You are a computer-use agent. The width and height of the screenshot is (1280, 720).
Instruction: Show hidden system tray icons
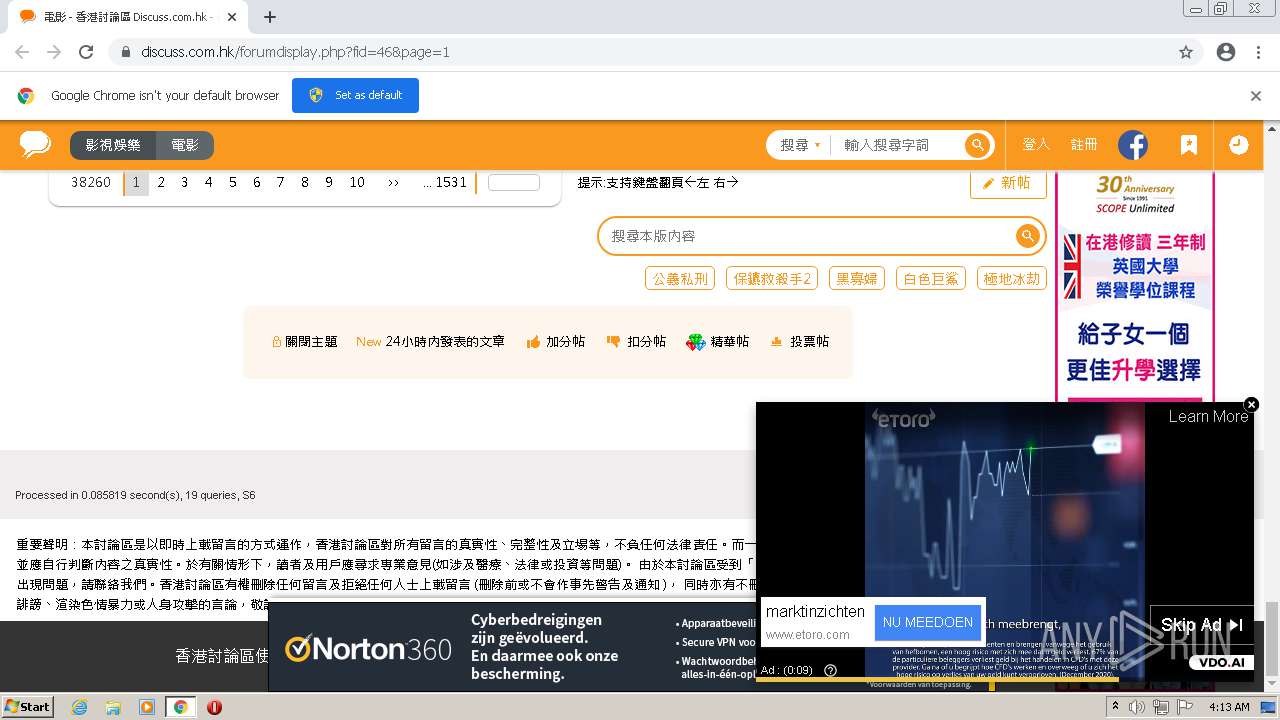click(x=1116, y=707)
